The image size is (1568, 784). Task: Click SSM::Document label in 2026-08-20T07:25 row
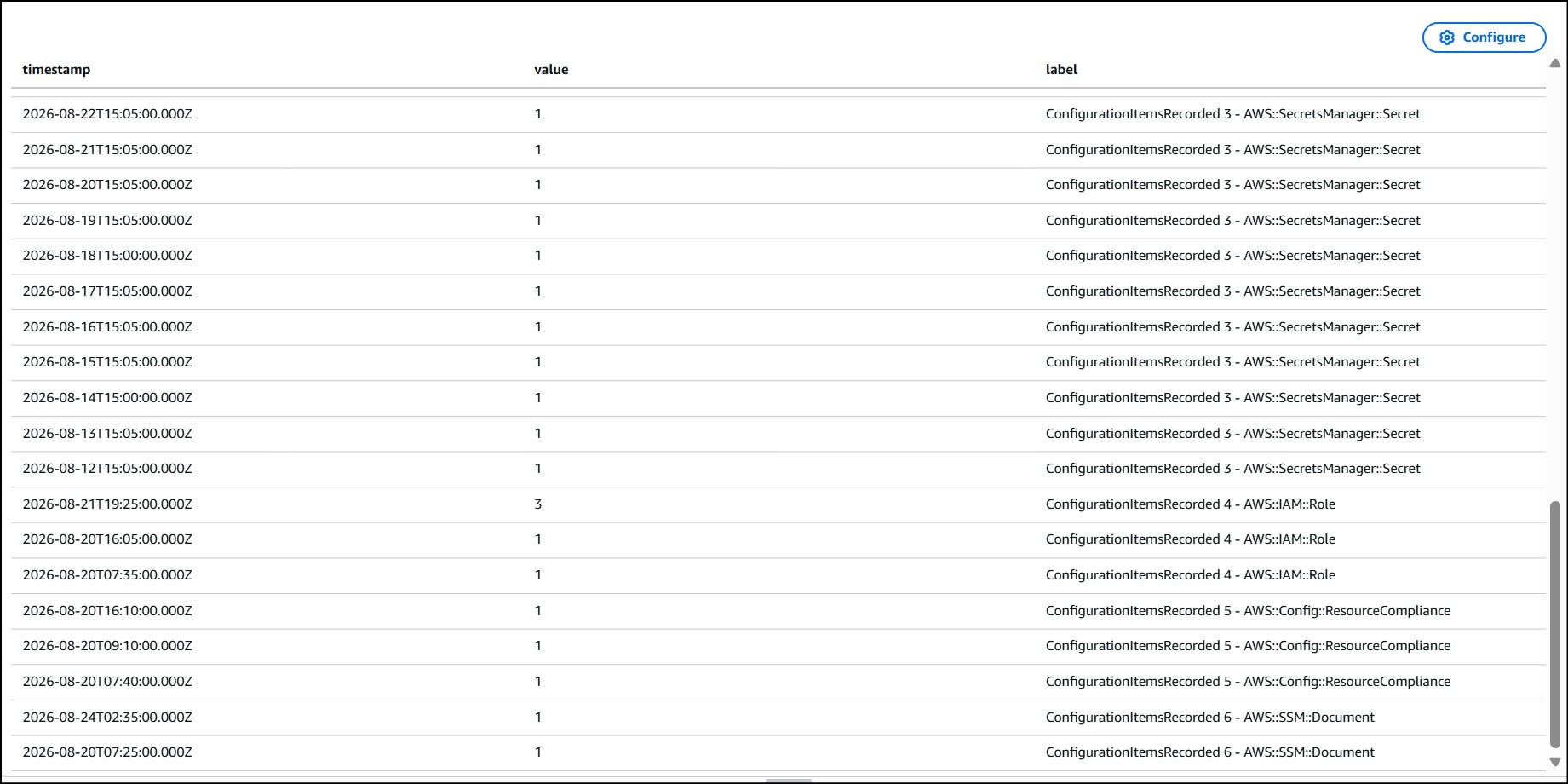point(1210,752)
